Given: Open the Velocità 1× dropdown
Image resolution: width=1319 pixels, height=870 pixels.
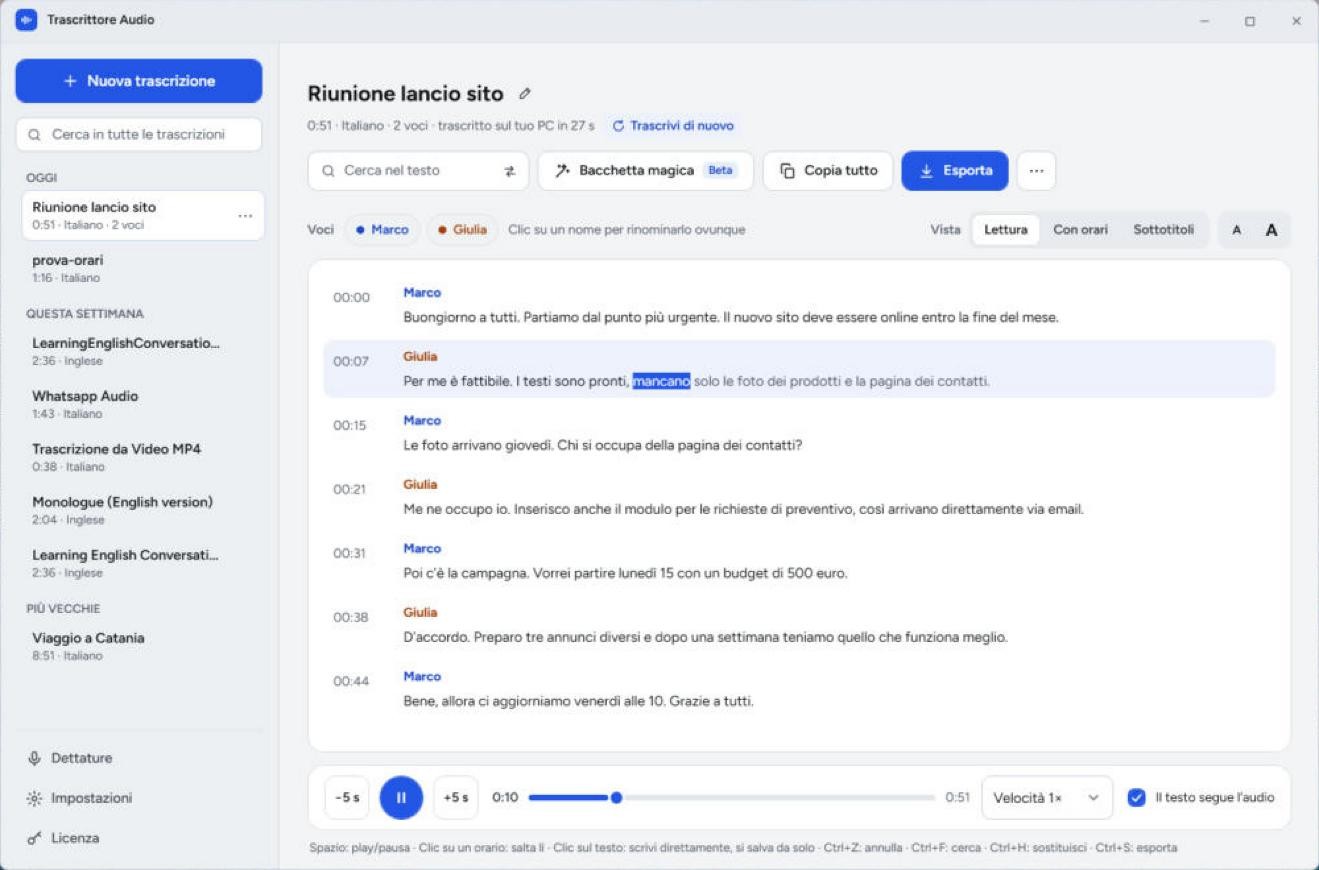Looking at the screenshot, I should click(x=1046, y=797).
